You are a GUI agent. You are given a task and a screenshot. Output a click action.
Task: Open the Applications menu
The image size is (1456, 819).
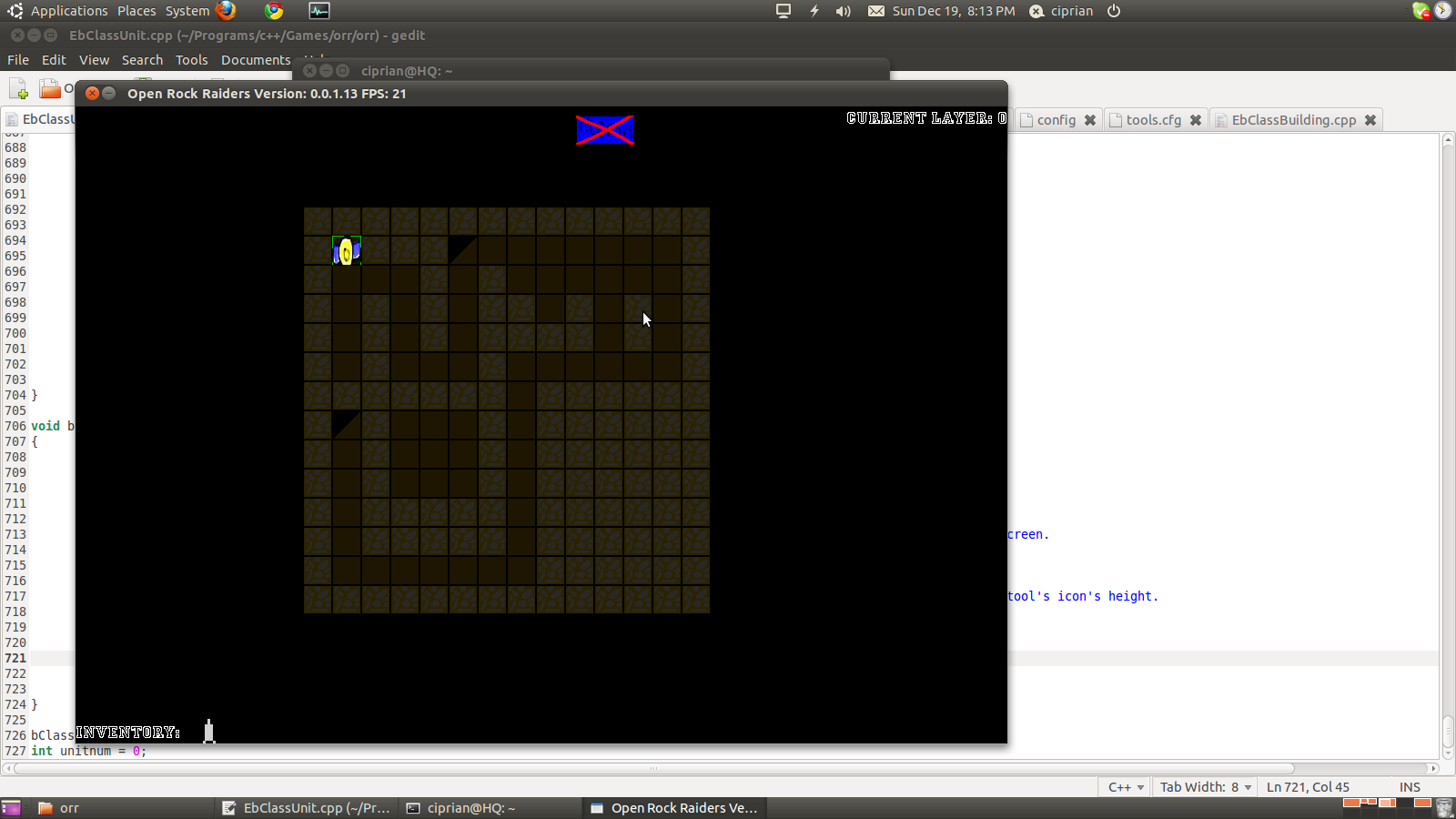point(69,11)
